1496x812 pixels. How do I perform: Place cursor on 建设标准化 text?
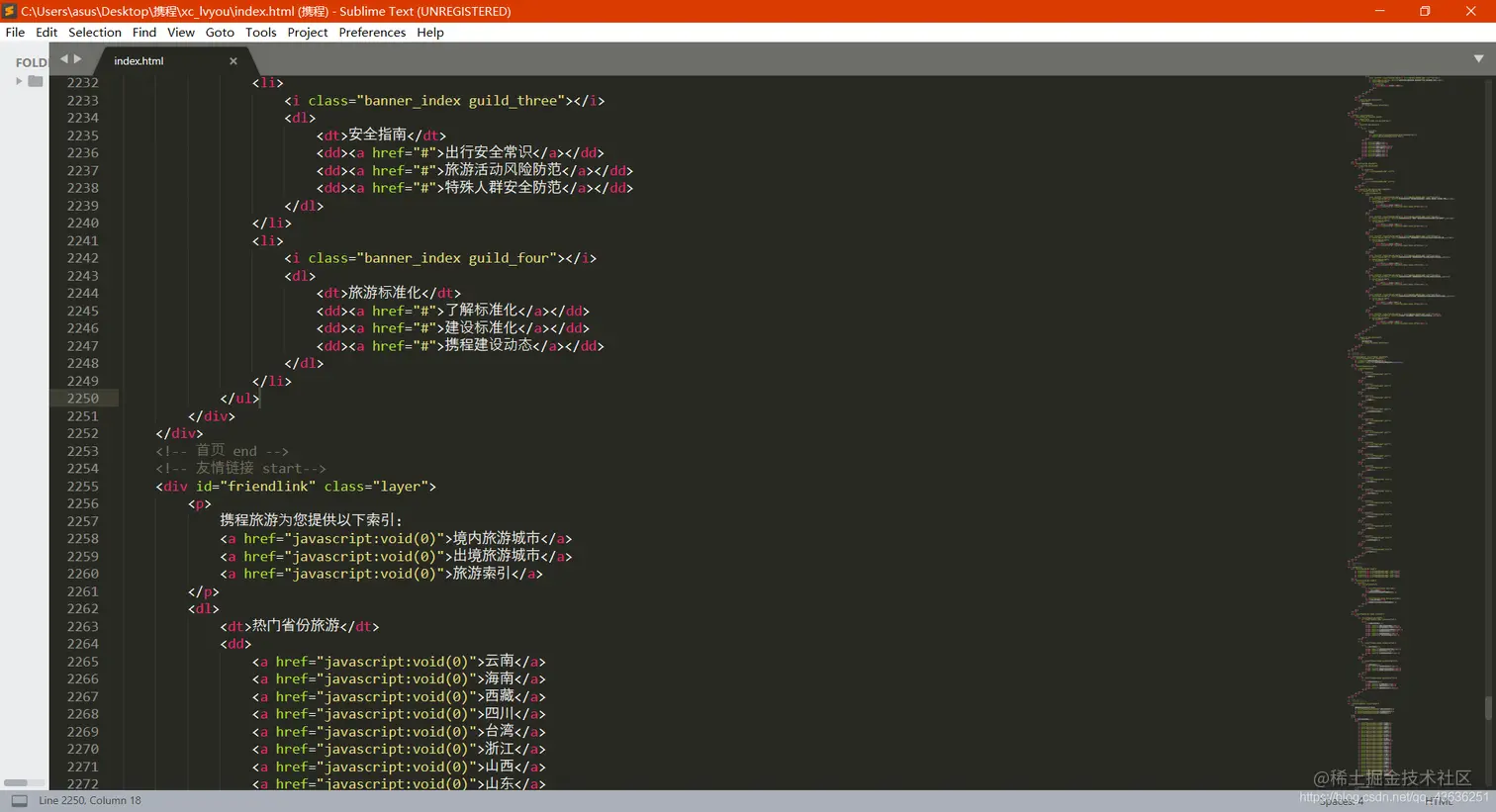coord(482,328)
